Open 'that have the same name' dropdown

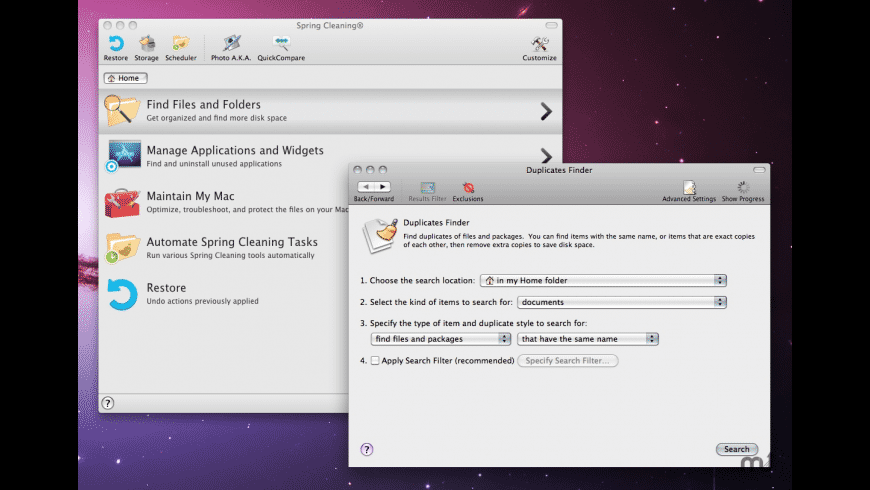(x=588, y=339)
